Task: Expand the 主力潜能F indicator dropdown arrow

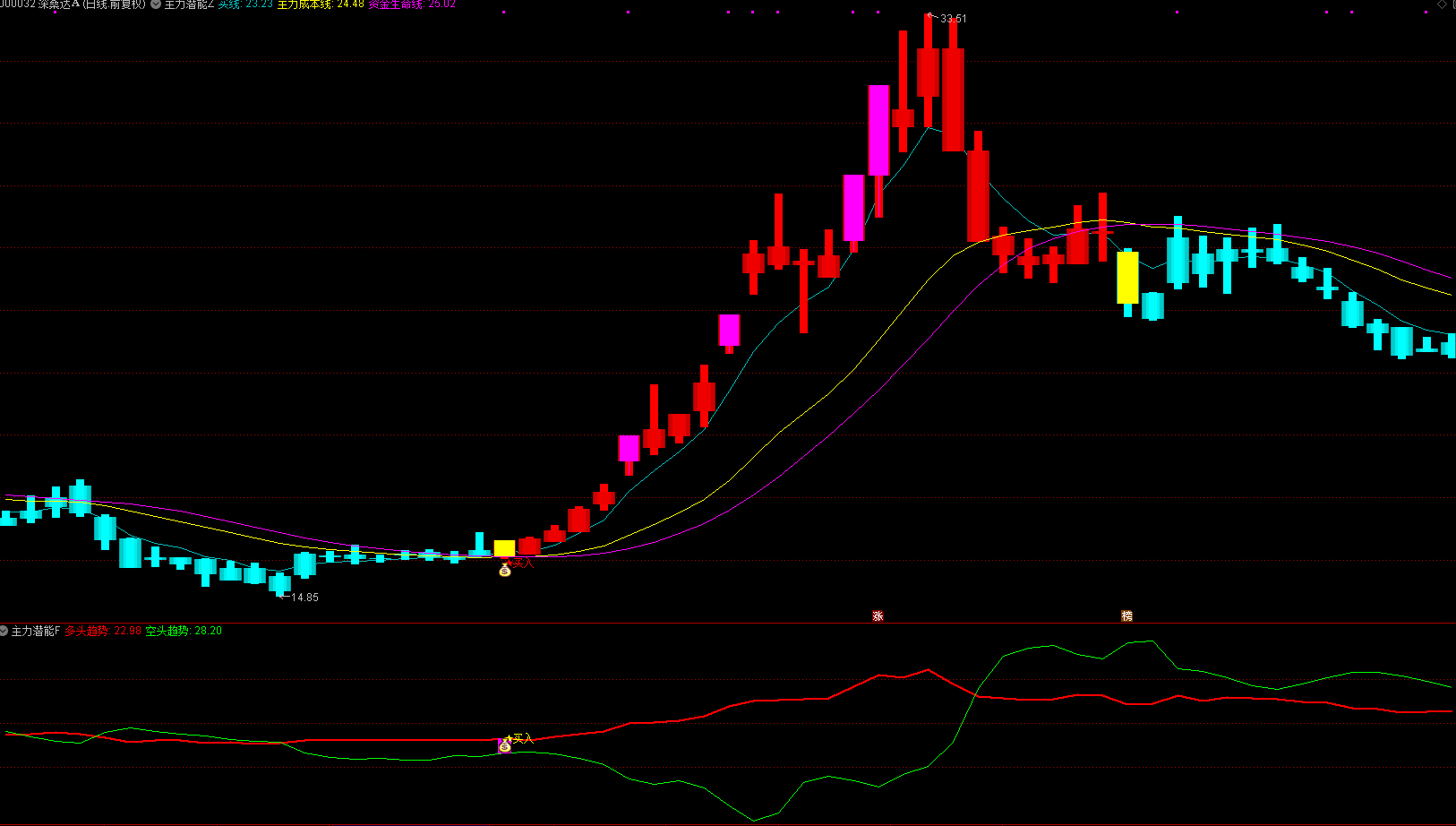Action: [x=4, y=631]
